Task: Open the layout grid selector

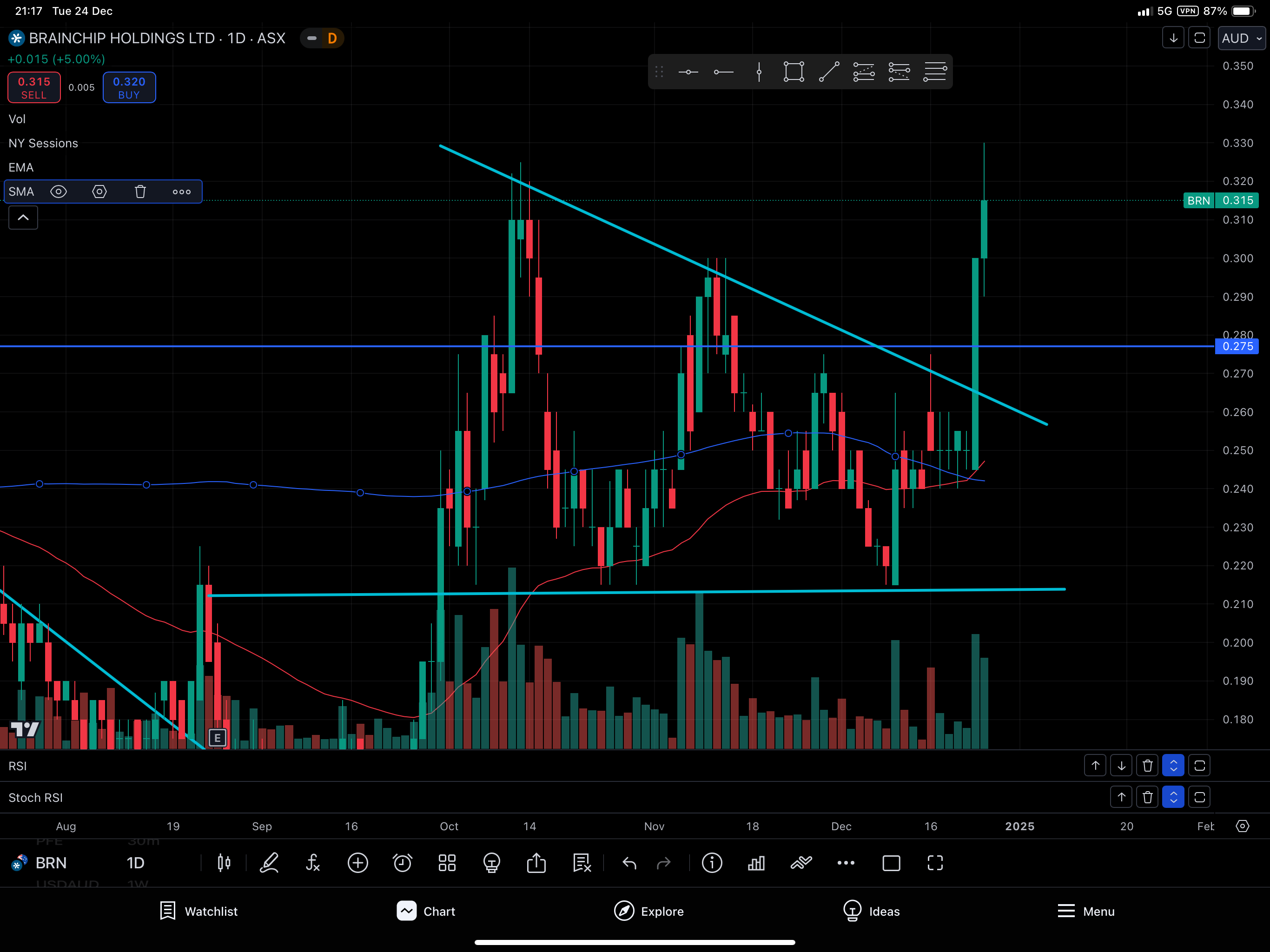Action: point(447,863)
